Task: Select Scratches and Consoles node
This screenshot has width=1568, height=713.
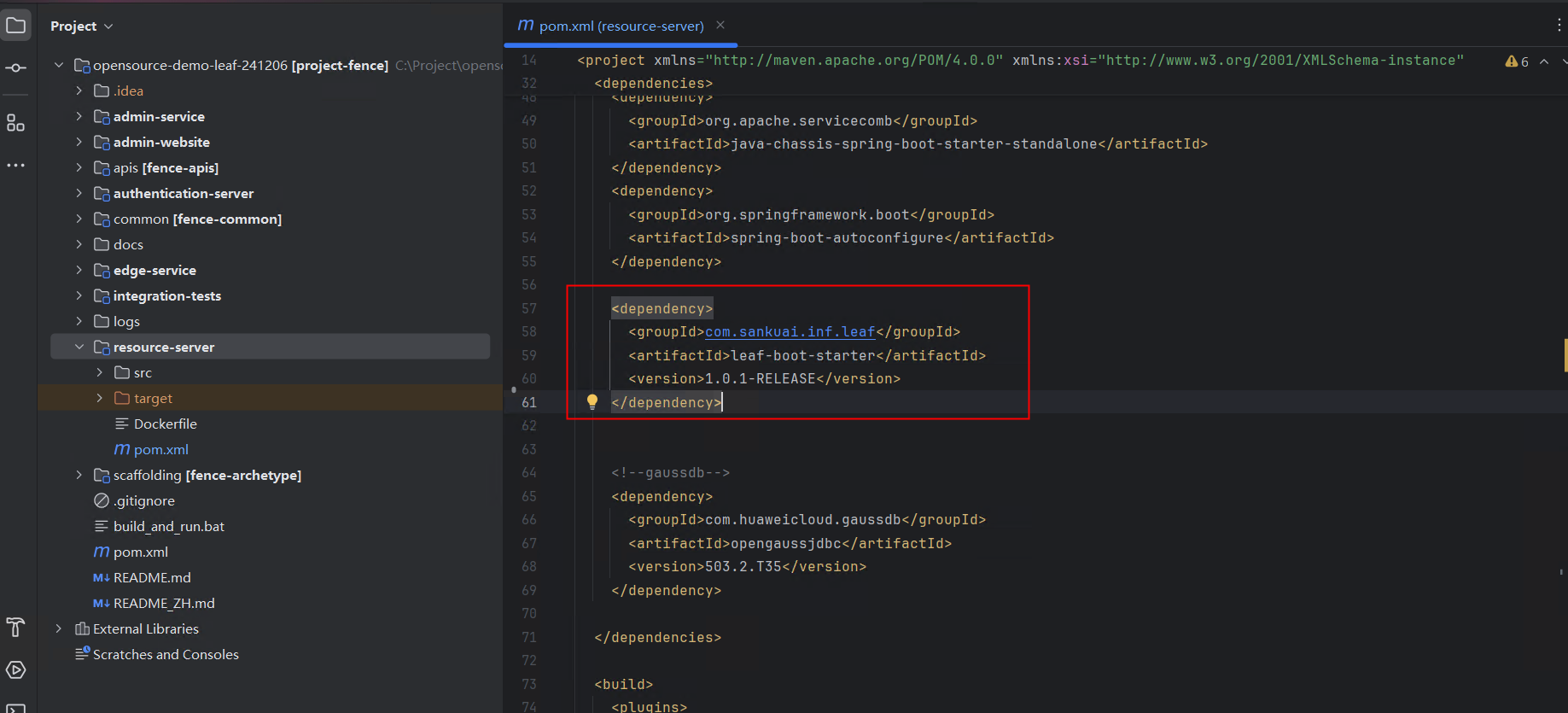Action: pos(166,654)
